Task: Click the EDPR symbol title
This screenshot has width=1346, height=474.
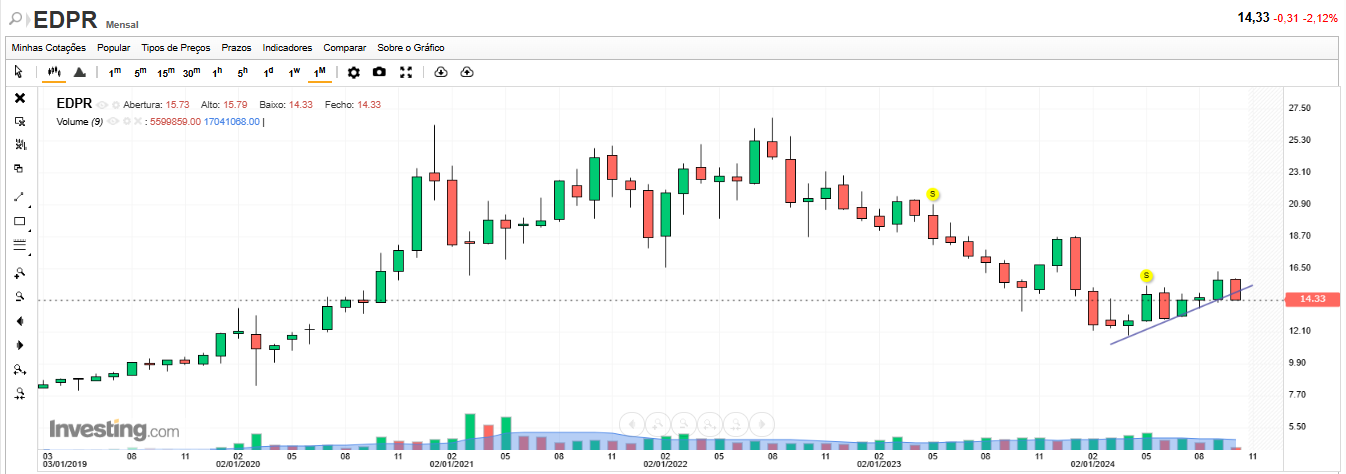Action: 65,19
